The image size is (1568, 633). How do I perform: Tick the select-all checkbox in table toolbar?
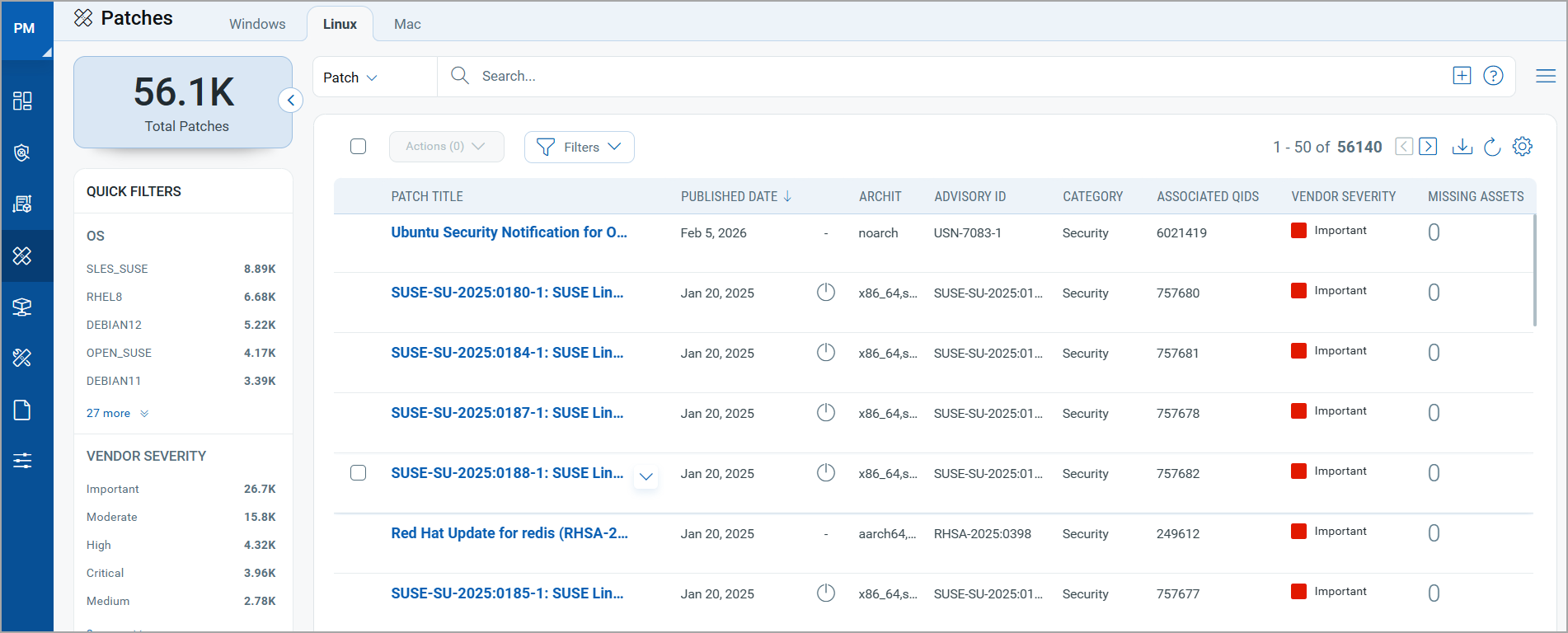358,147
